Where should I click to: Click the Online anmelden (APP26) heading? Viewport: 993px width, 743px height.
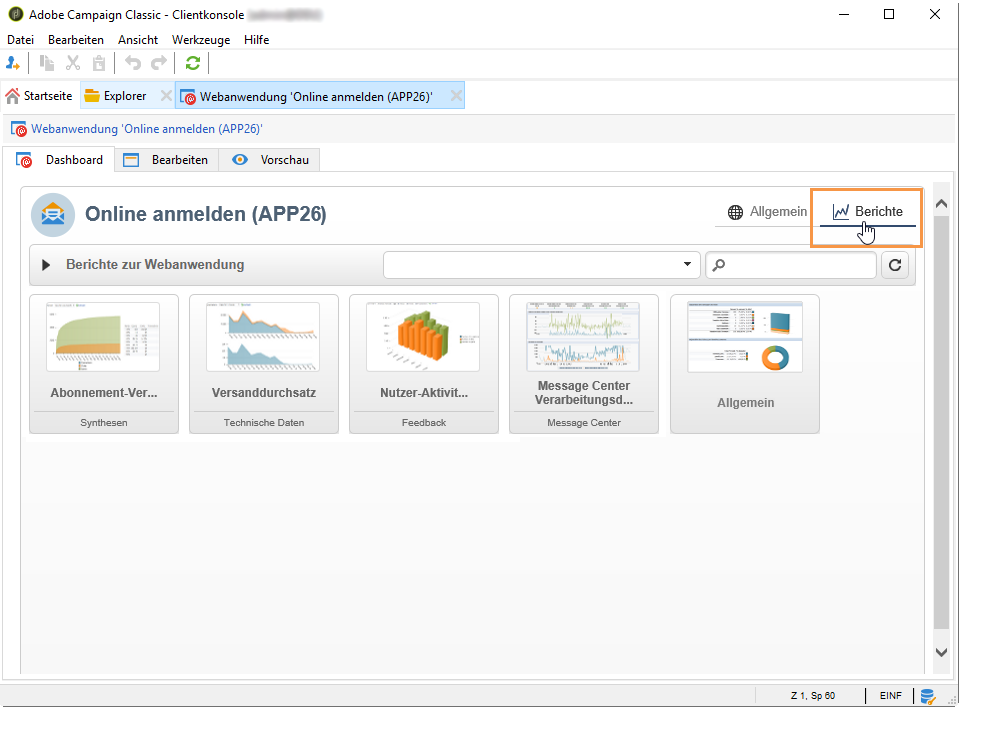(206, 214)
